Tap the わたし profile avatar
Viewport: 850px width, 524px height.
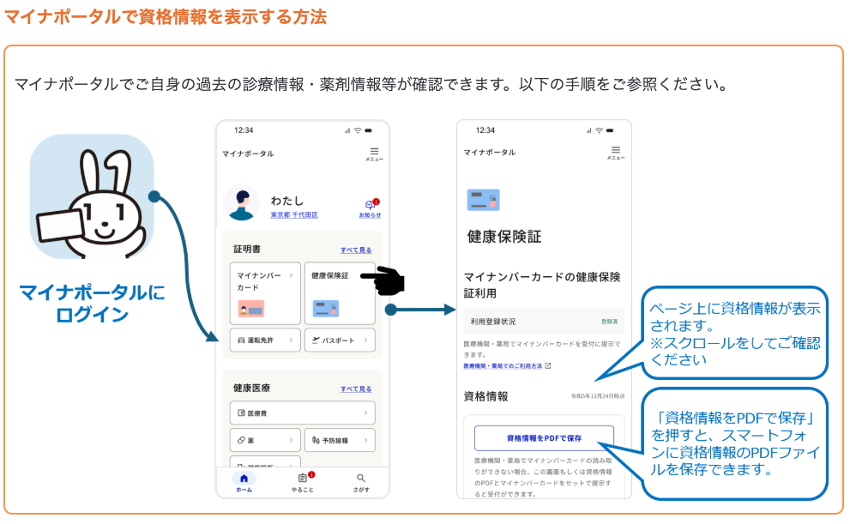241,203
